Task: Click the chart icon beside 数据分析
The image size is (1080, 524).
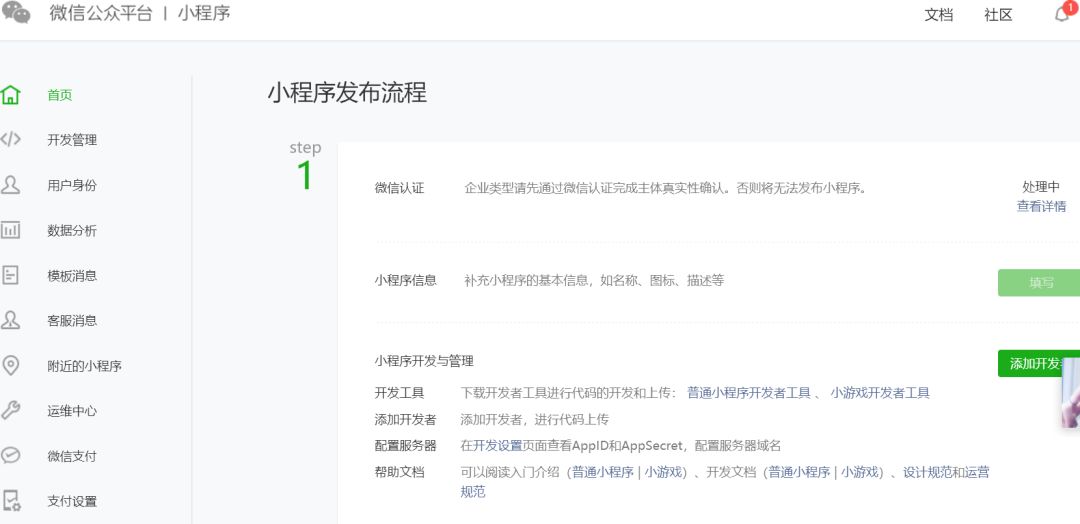Action: 10,230
